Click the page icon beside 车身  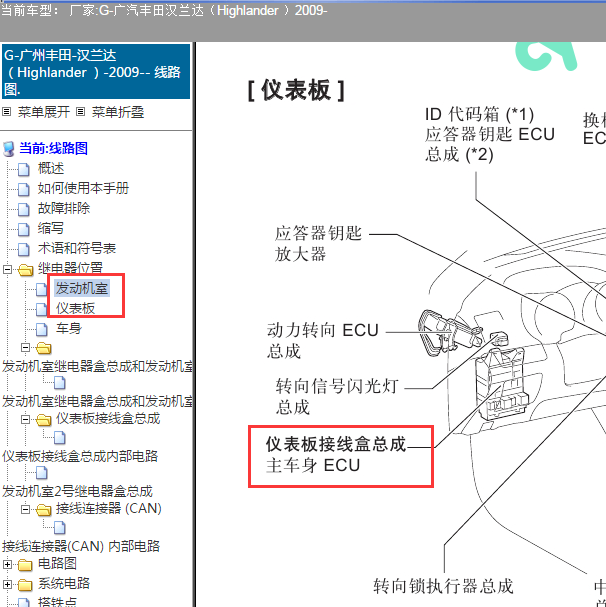coord(42,329)
